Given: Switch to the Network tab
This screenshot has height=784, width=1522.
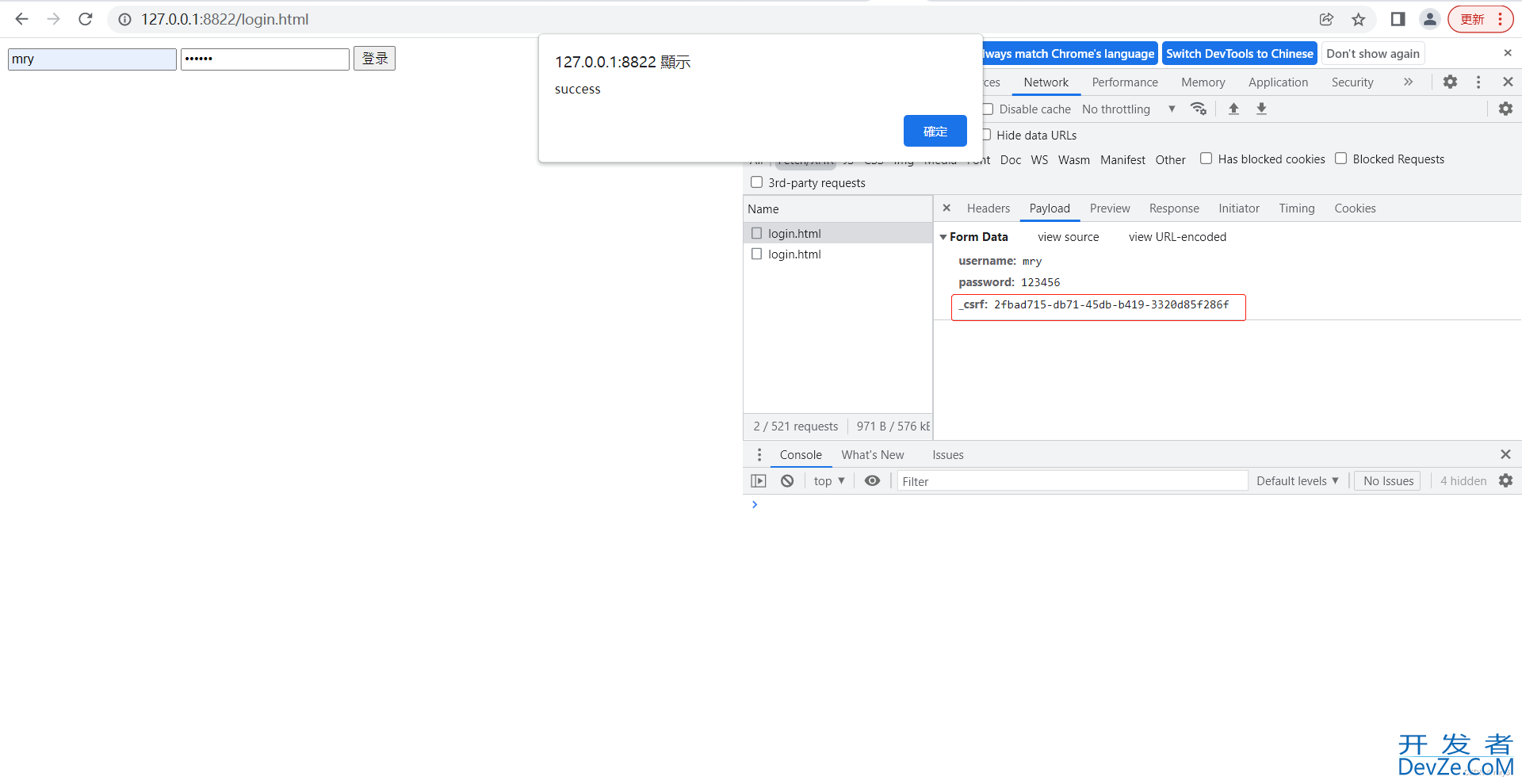Looking at the screenshot, I should pos(1046,82).
